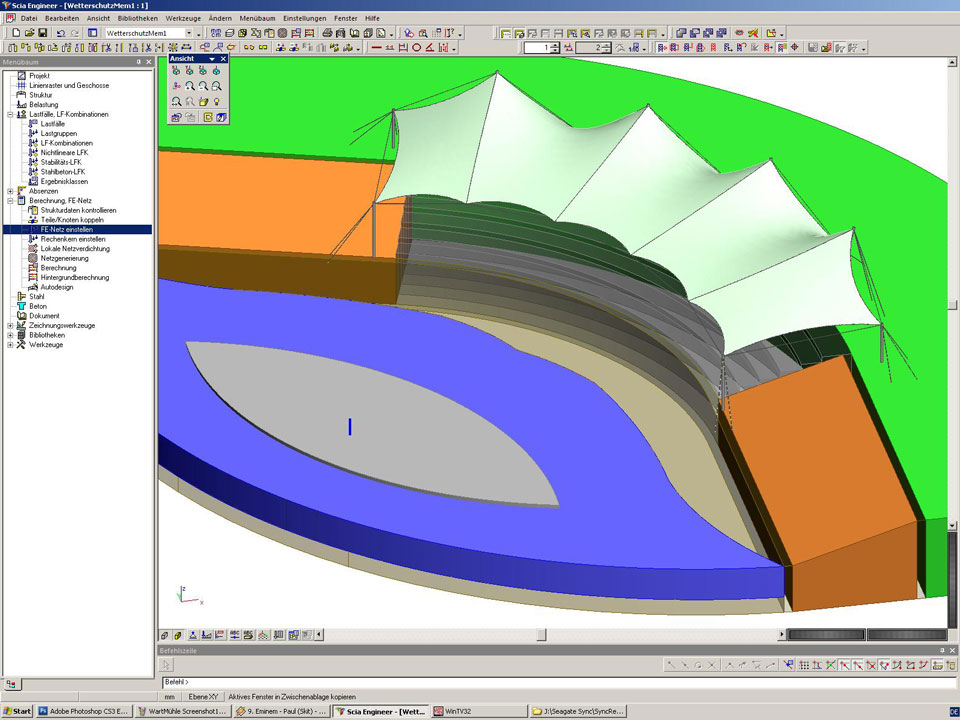Viewport: 960px width, 720px height.
Task: Switch to Adobe Photoshop CS3 in taskbar
Action: click(83, 711)
